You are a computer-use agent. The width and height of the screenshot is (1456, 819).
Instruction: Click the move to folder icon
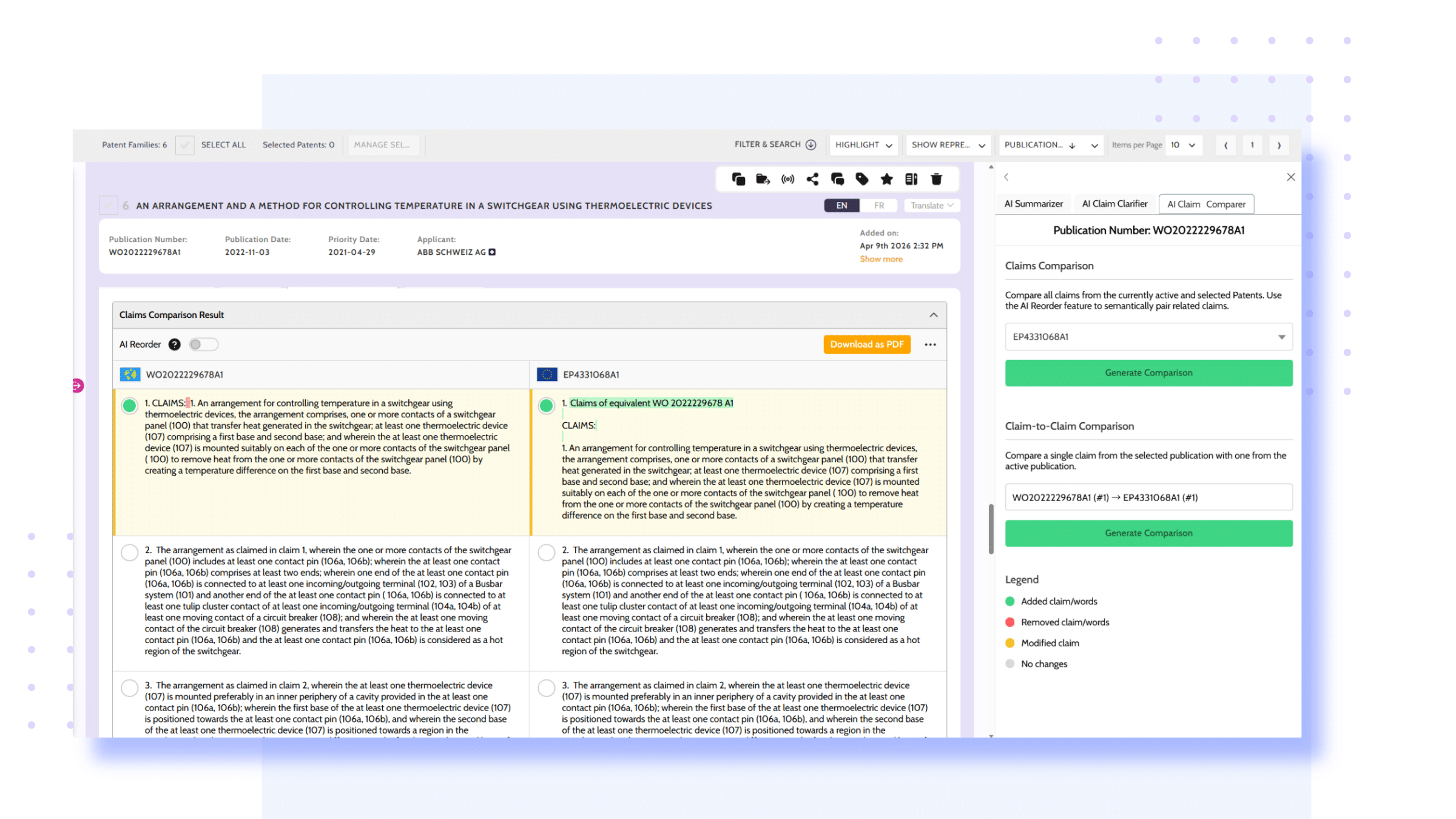[x=763, y=179]
